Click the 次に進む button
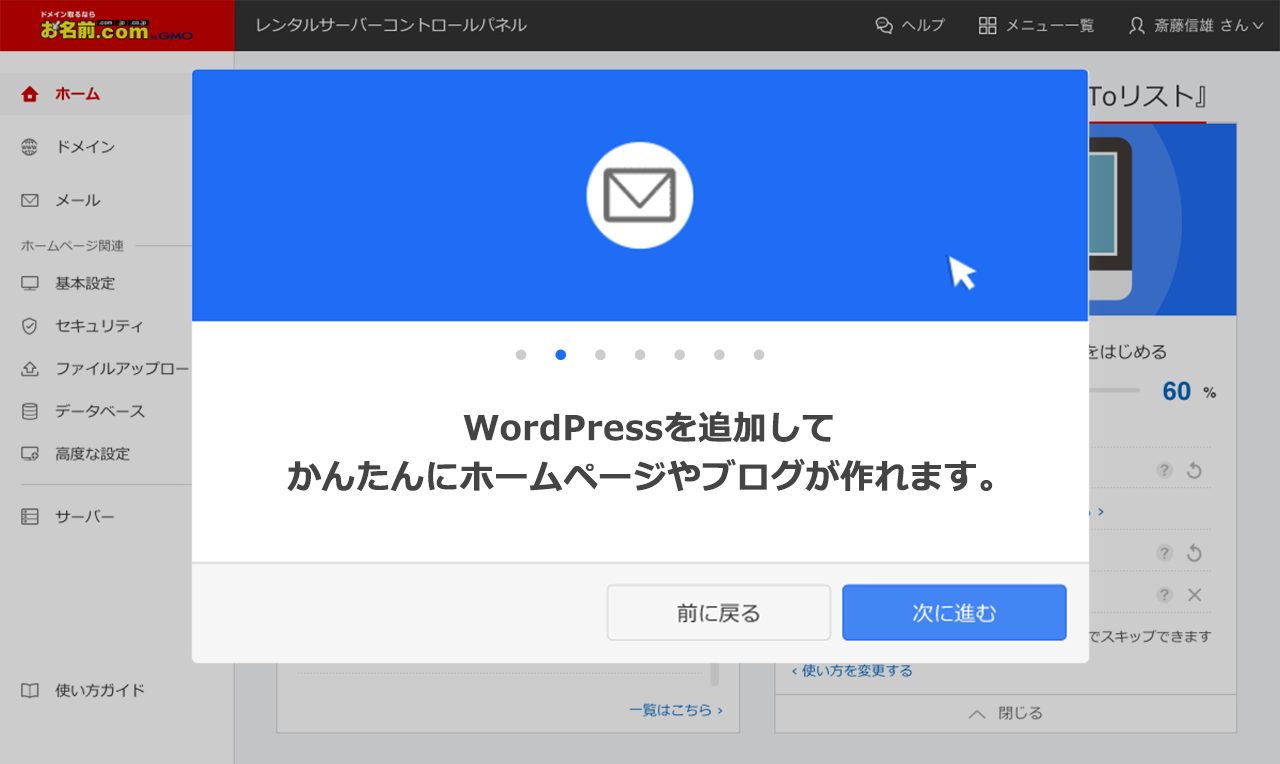Screen dimensions: 1280x764 954,612
